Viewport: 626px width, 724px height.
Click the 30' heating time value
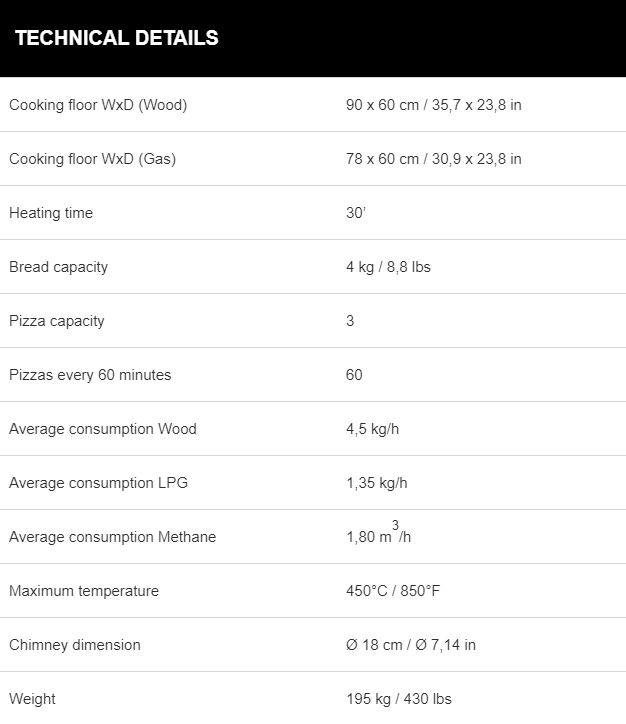[355, 213]
